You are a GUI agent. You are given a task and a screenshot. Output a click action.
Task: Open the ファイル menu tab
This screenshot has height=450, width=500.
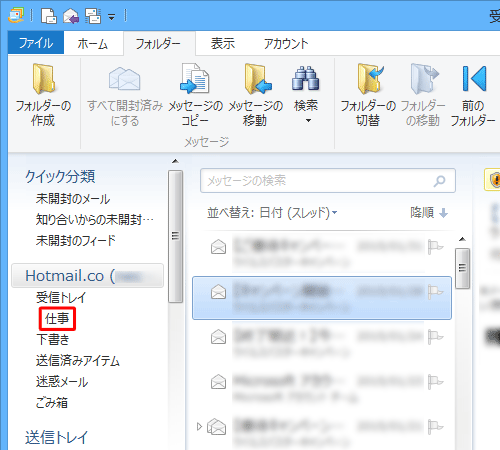click(x=36, y=43)
